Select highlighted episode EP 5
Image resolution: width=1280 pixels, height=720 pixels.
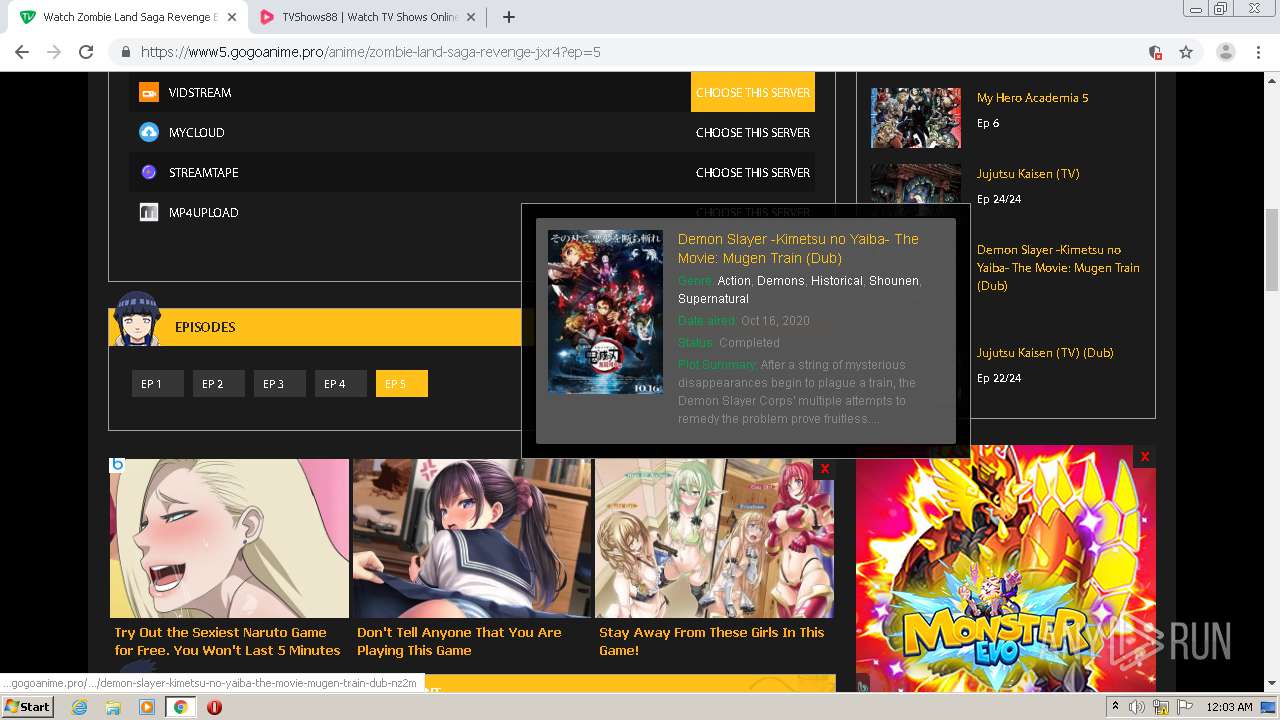401,384
